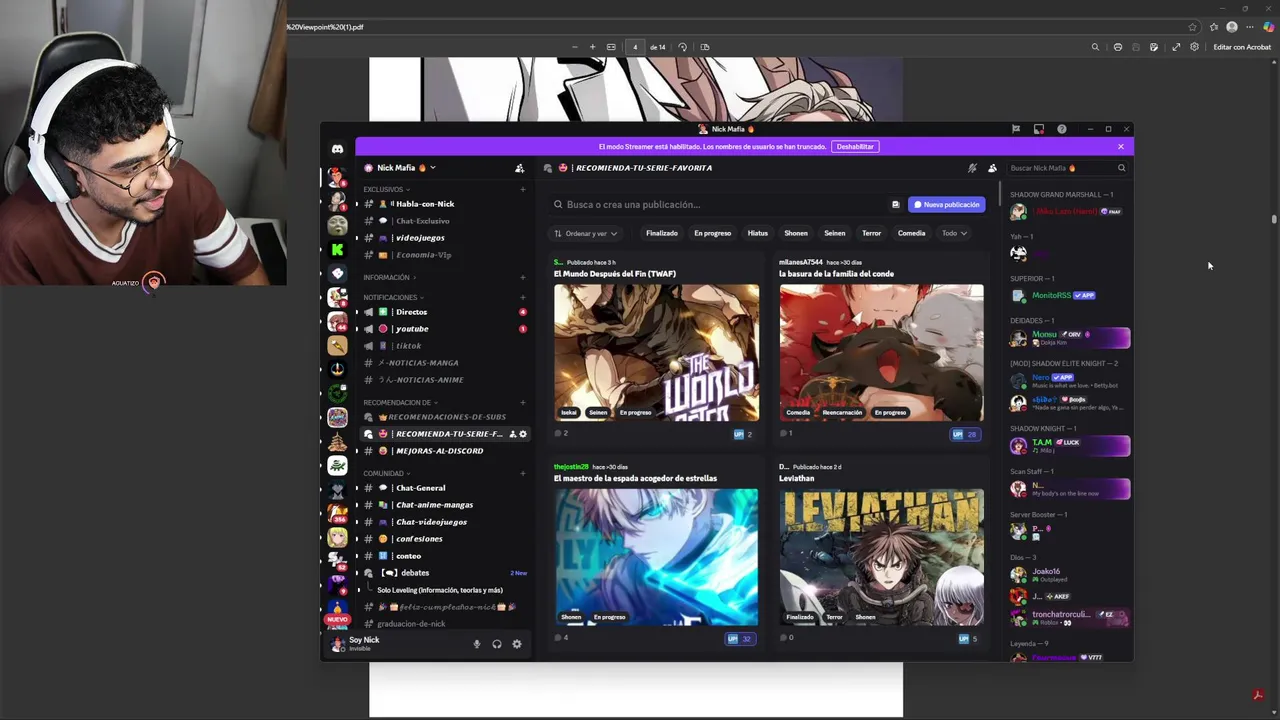
Task: Click the flag icon in Discord title bar
Action: tap(1016, 129)
